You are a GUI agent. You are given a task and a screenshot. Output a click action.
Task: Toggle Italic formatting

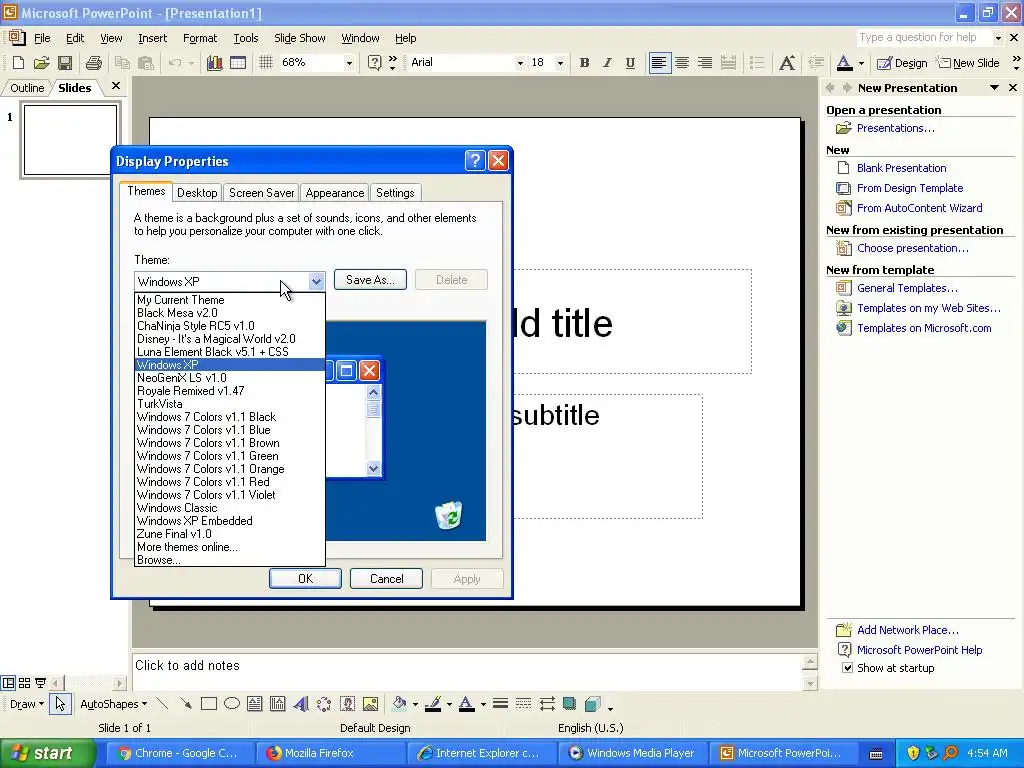point(607,63)
